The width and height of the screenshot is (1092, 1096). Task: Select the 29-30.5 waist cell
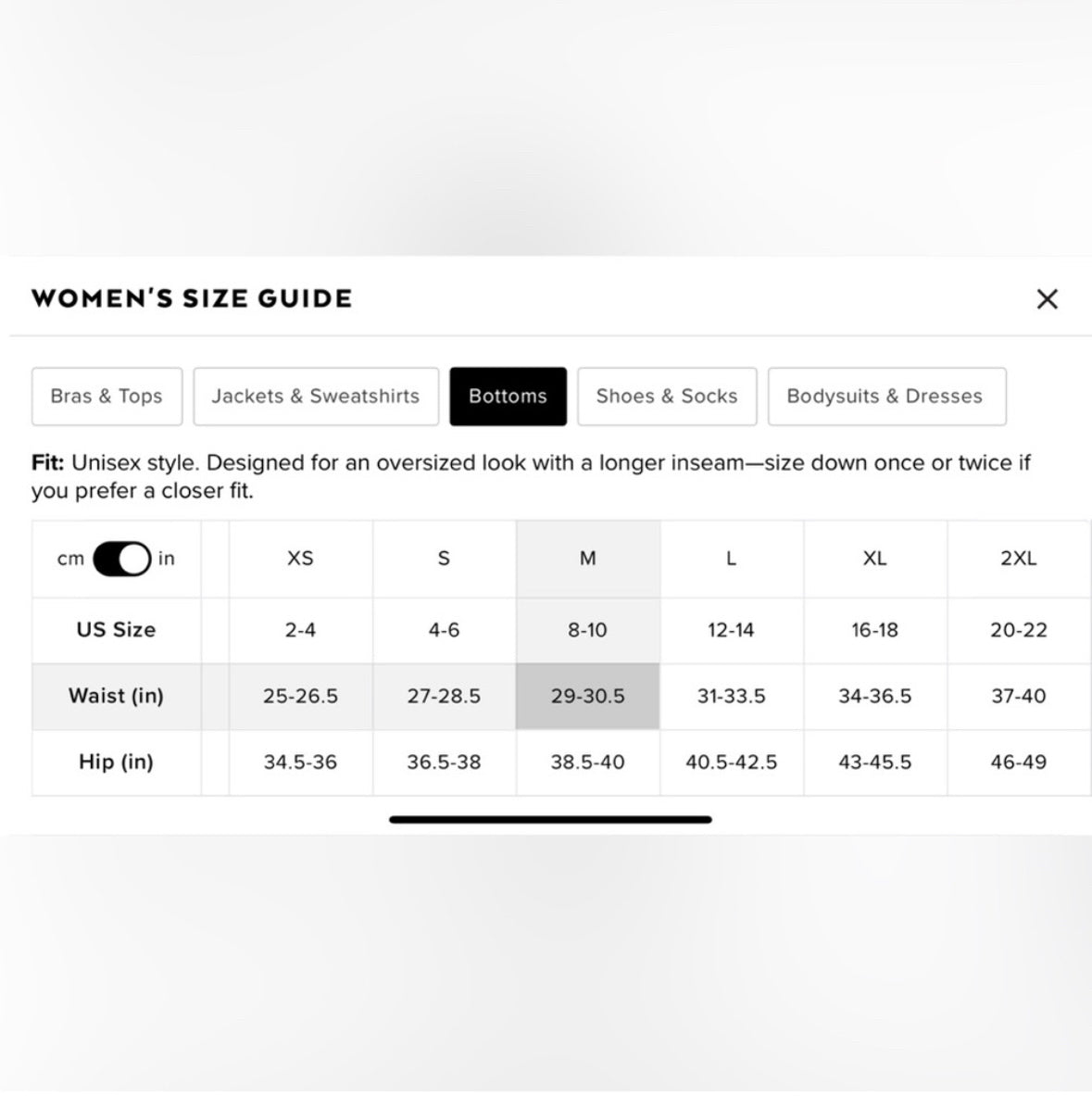pyautogui.click(x=588, y=696)
